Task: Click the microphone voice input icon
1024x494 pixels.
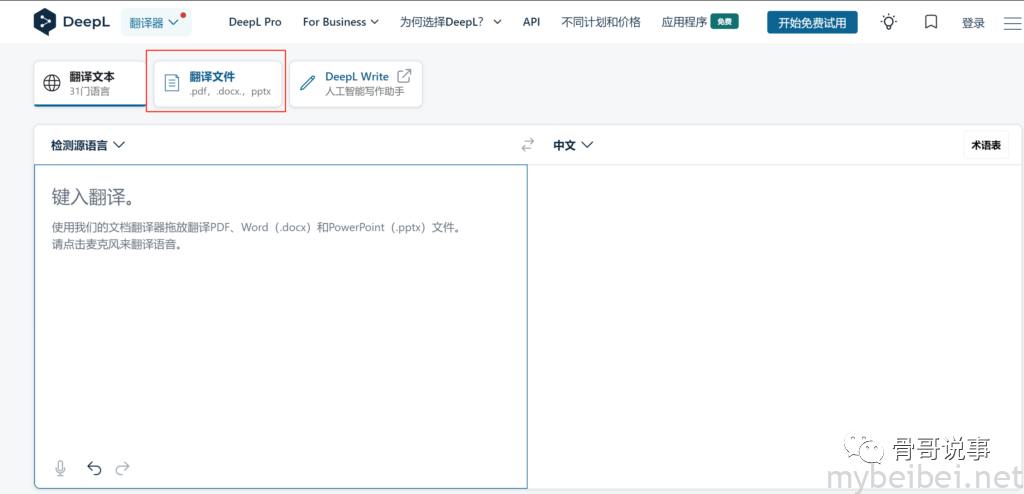Action: [61, 468]
